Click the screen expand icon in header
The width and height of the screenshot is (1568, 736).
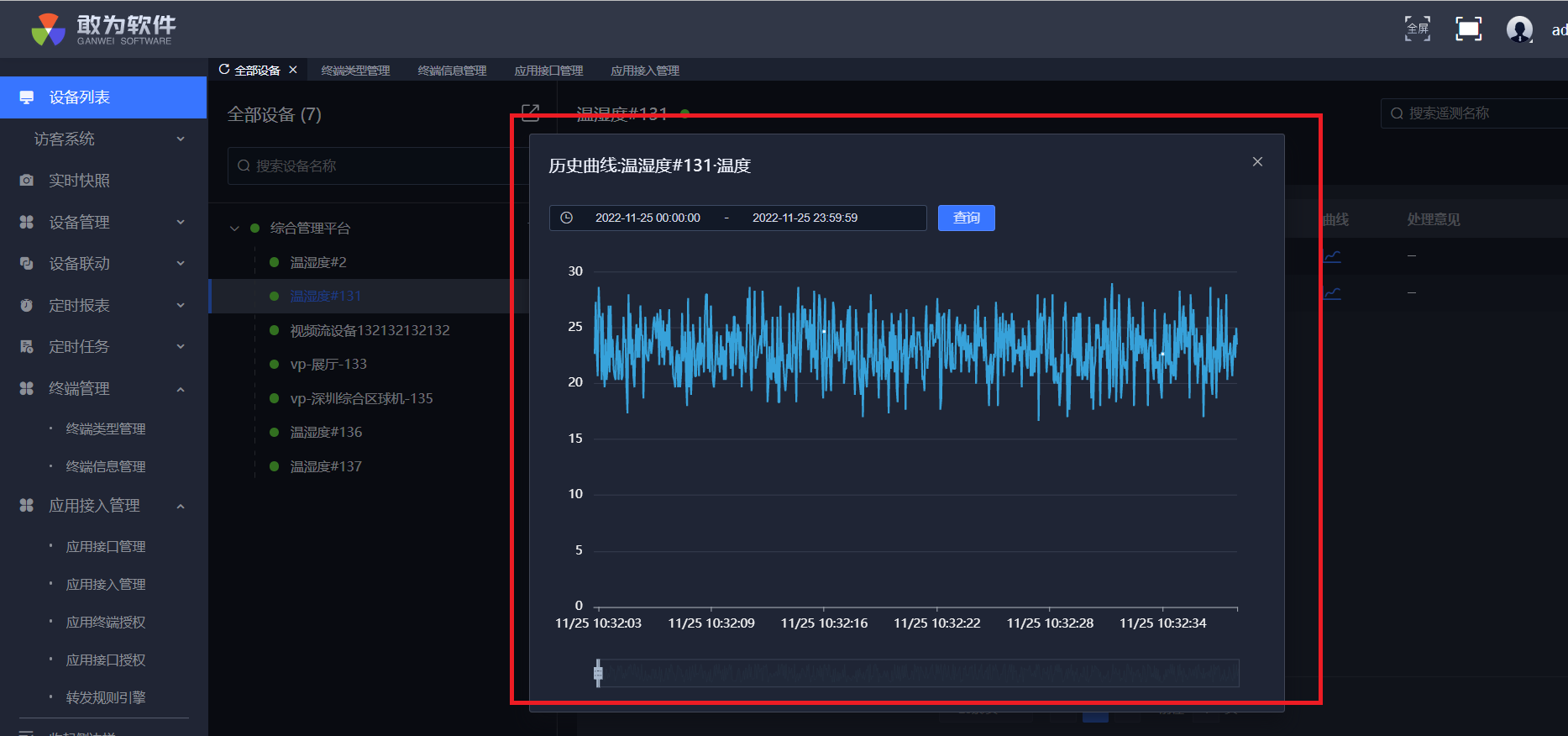pyautogui.click(x=1468, y=29)
